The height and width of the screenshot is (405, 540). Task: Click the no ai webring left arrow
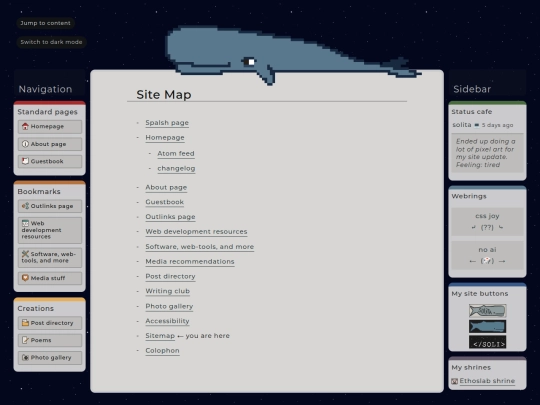[x=472, y=261]
